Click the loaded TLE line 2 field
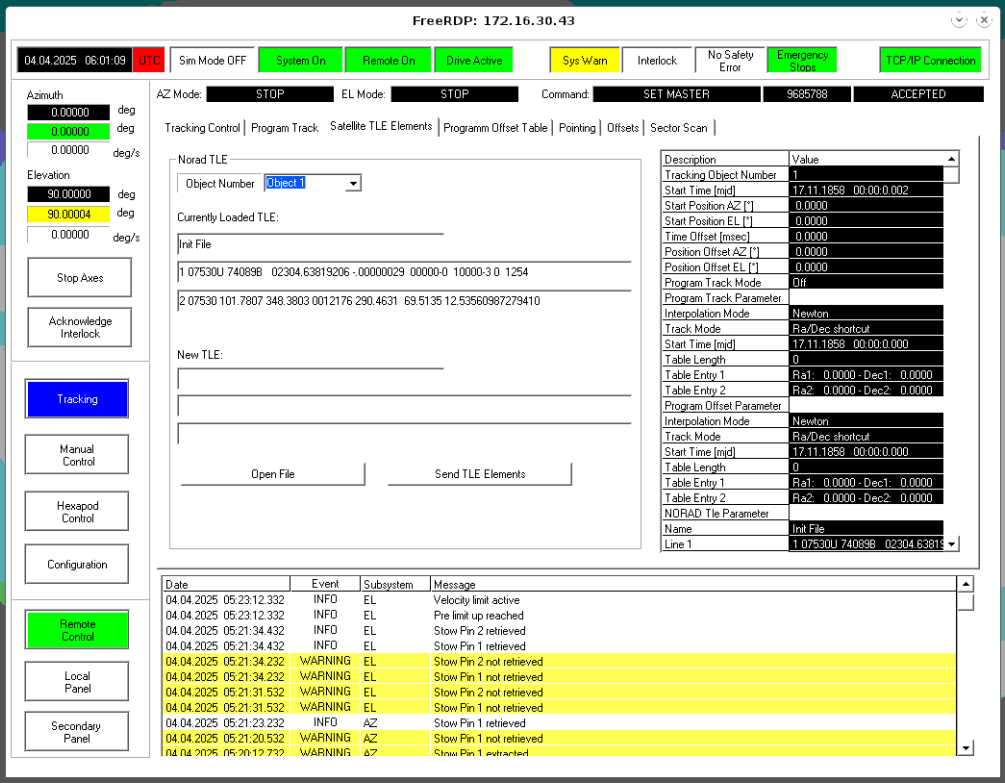 404,301
